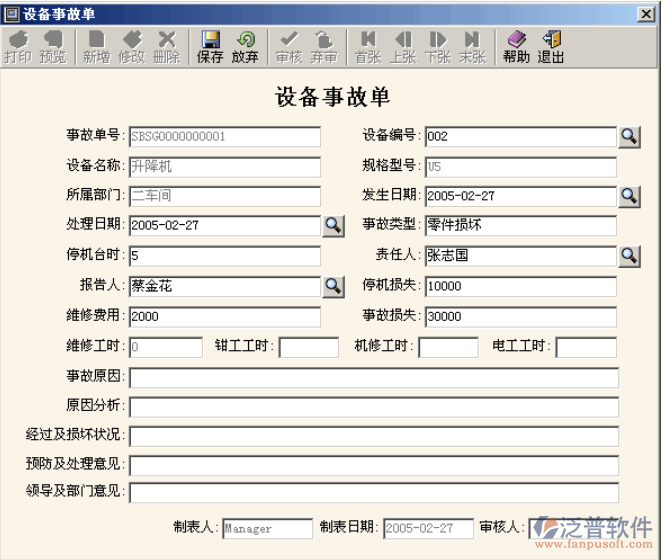The image size is (663, 560).
Task: Go to 首张 (first record) in toolbar
Action: tap(368, 46)
